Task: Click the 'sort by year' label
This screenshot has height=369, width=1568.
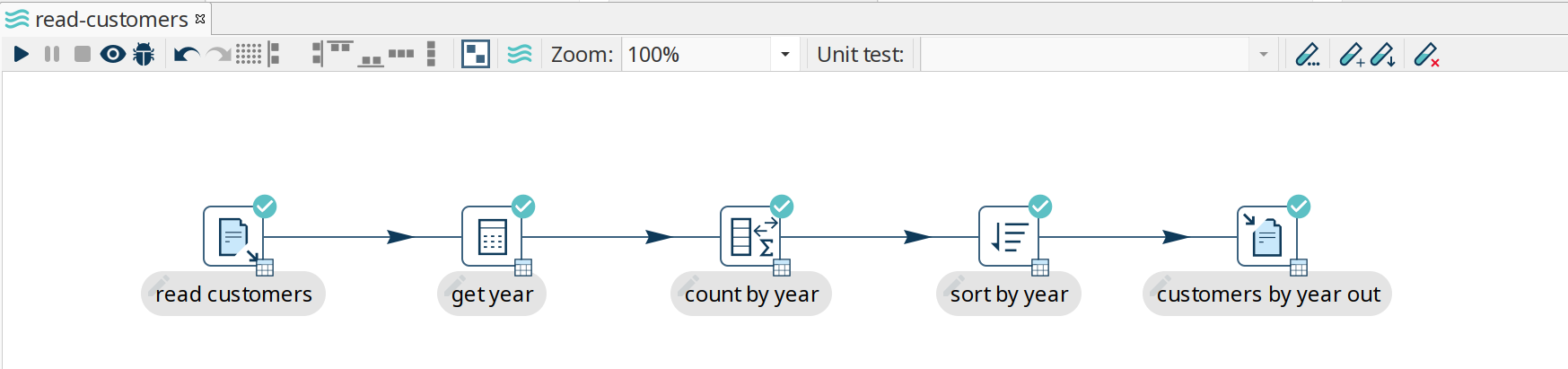Action: [1009, 294]
